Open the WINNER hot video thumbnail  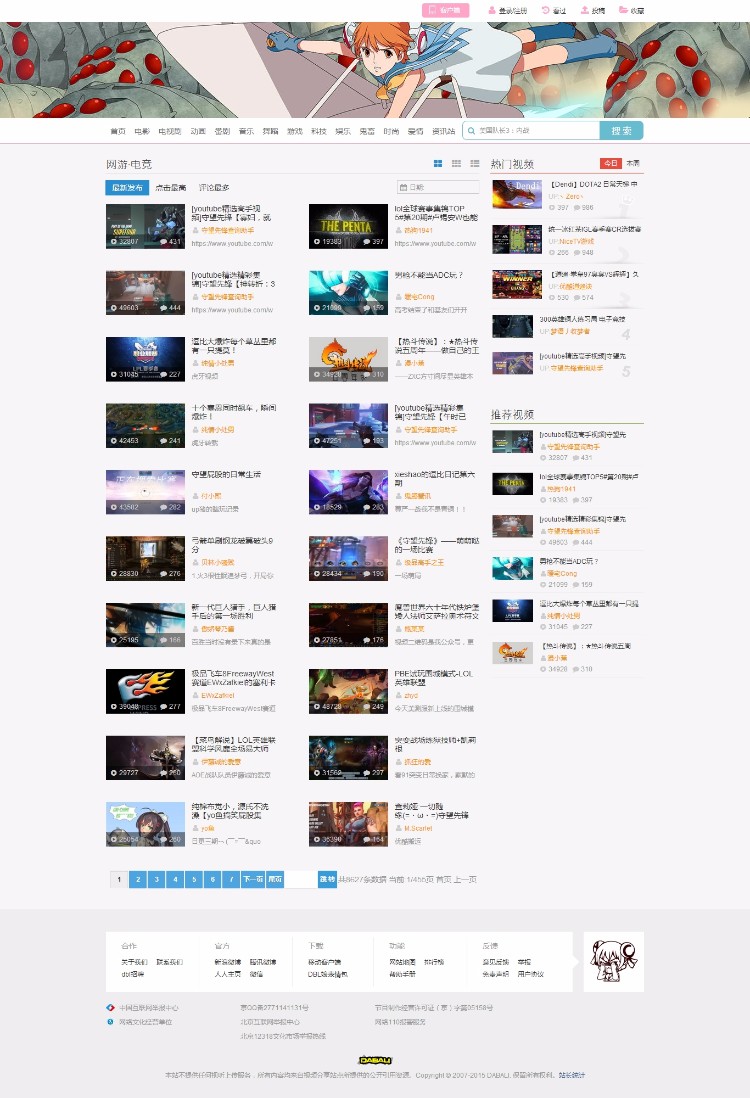pos(517,285)
